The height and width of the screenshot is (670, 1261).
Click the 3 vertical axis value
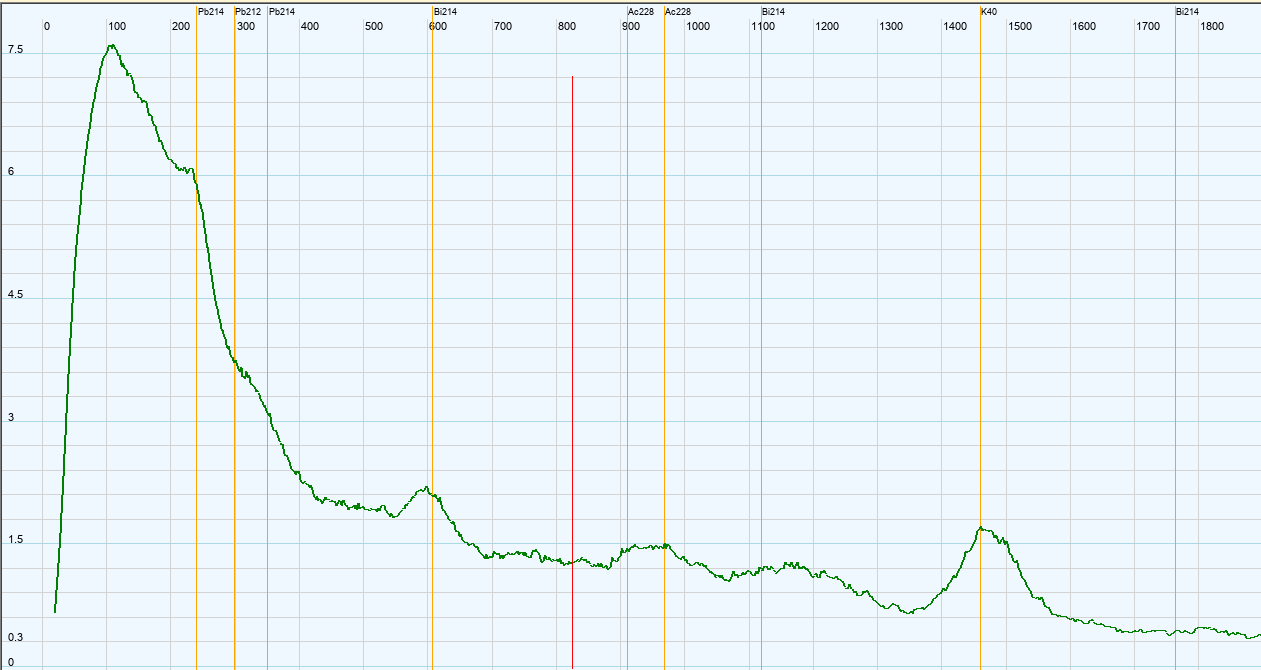tap(11, 418)
